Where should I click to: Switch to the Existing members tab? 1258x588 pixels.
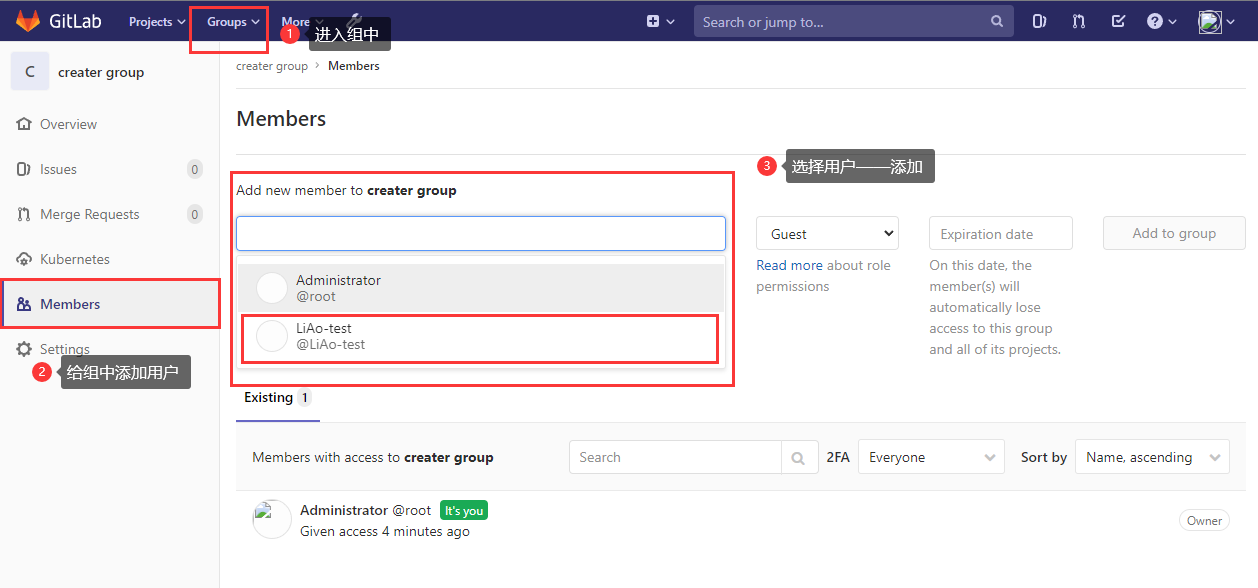[x=268, y=397]
